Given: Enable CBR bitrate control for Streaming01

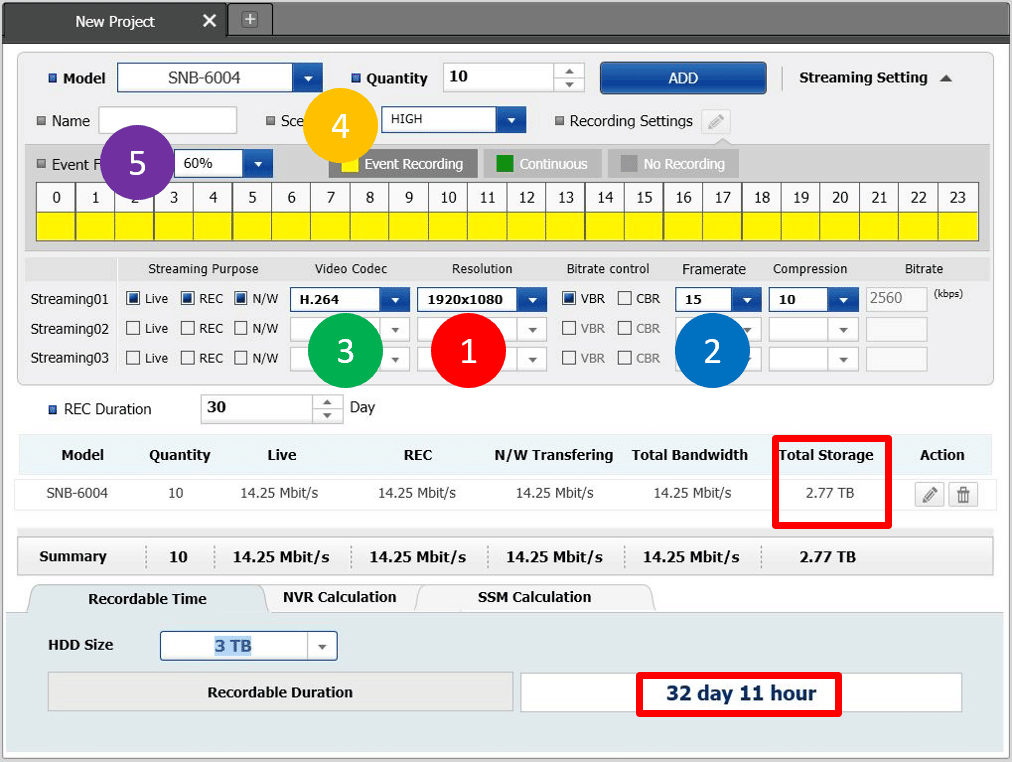Looking at the screenshot, I should click(x=625, y=298).
